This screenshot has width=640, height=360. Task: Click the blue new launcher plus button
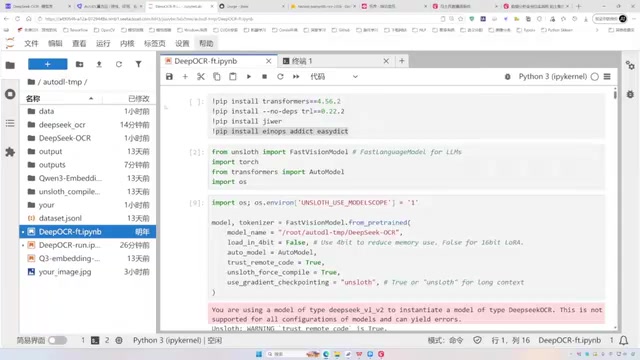(48, 64)
